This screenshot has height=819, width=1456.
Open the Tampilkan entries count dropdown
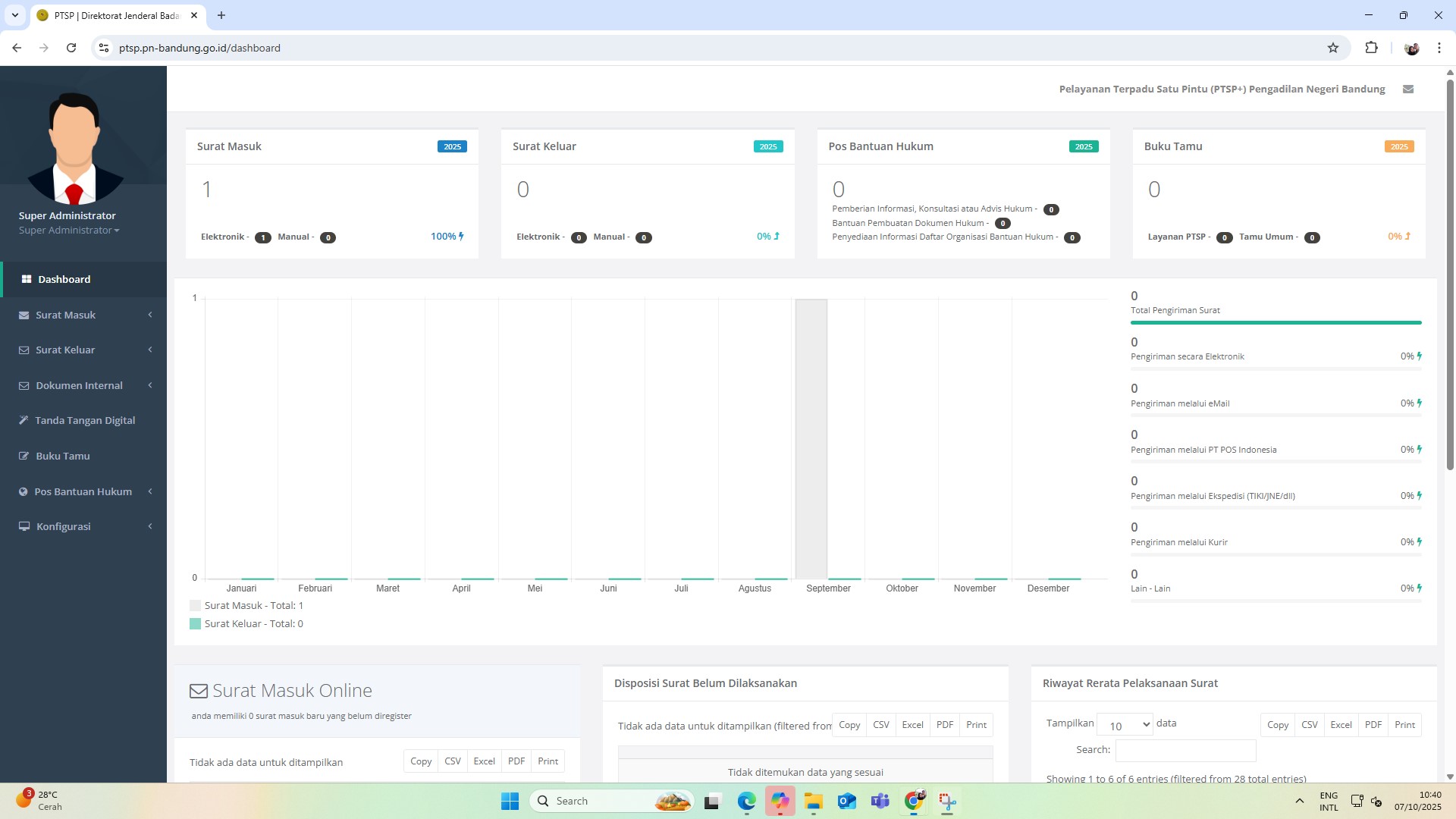pyautogui.click(x=1125, y=725)
